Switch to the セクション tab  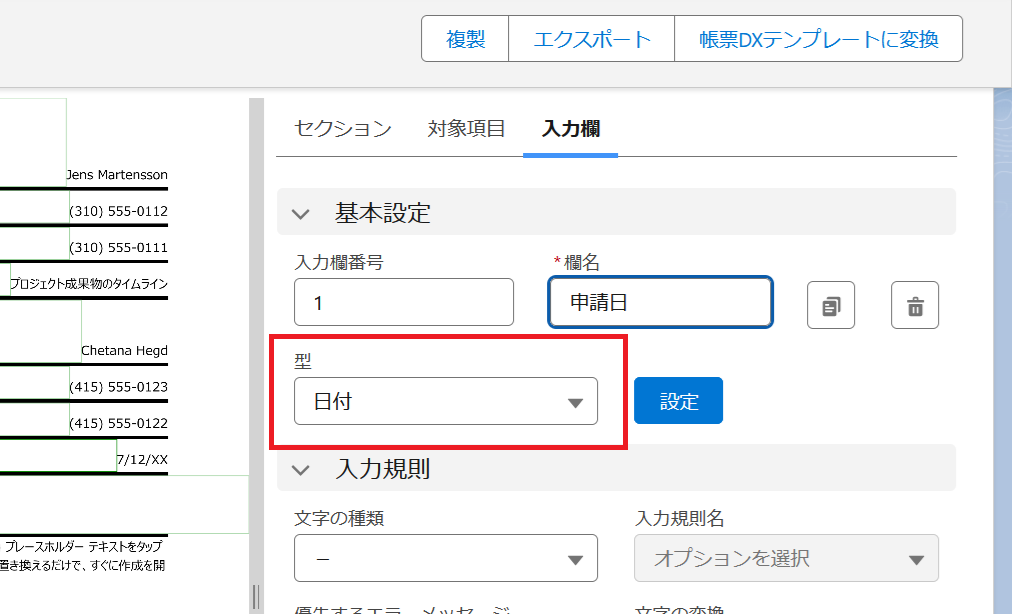pyautogui.click(x=341, y=128)
